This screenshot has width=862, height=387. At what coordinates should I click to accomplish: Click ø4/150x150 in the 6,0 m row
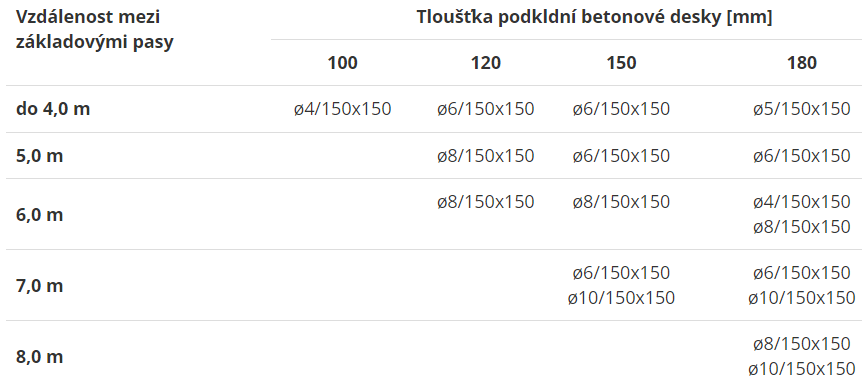(x=802, y=202)
